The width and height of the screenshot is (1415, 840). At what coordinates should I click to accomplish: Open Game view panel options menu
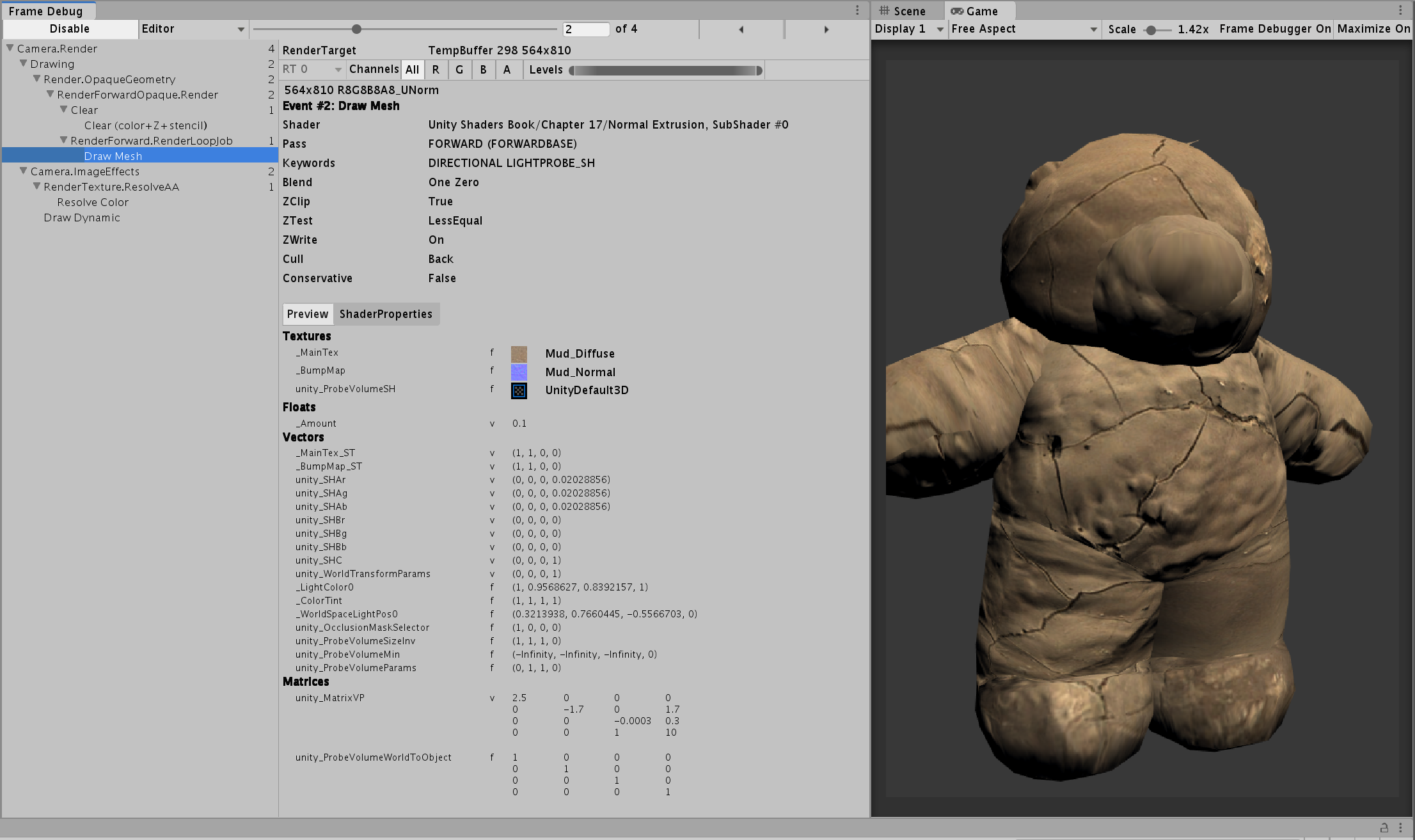(x=1400, y=10)
